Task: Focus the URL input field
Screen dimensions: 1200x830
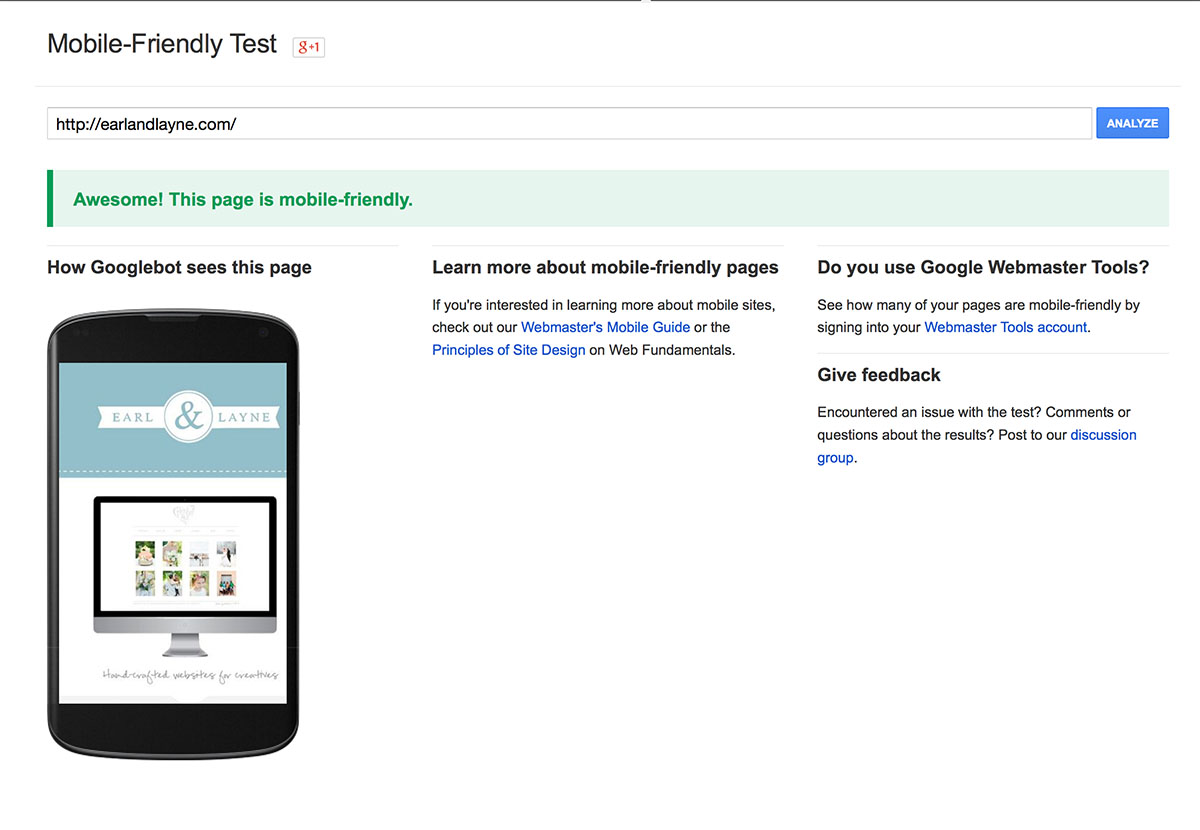Action: tap(569, 123)
